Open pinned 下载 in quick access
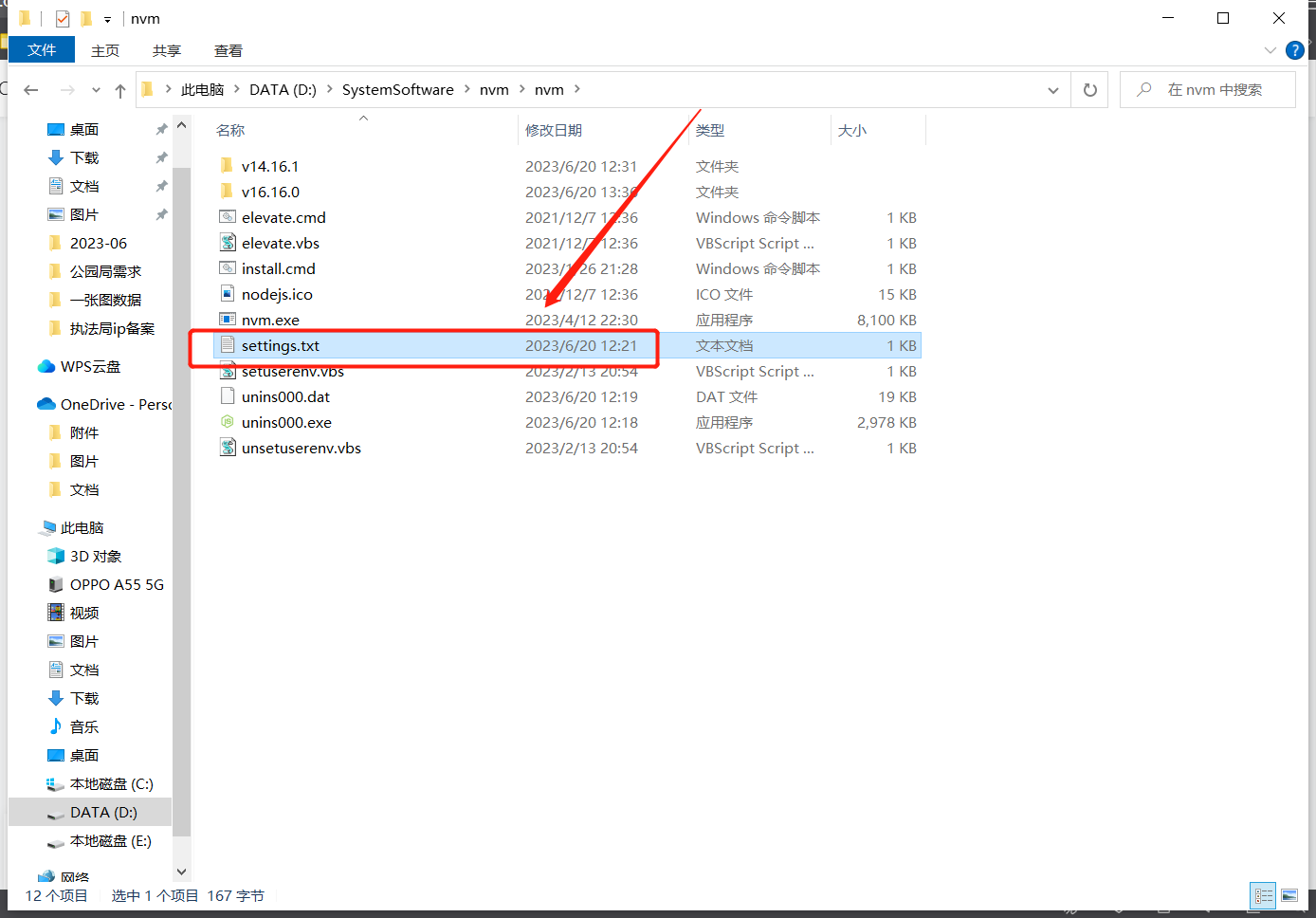 (84, 158)
